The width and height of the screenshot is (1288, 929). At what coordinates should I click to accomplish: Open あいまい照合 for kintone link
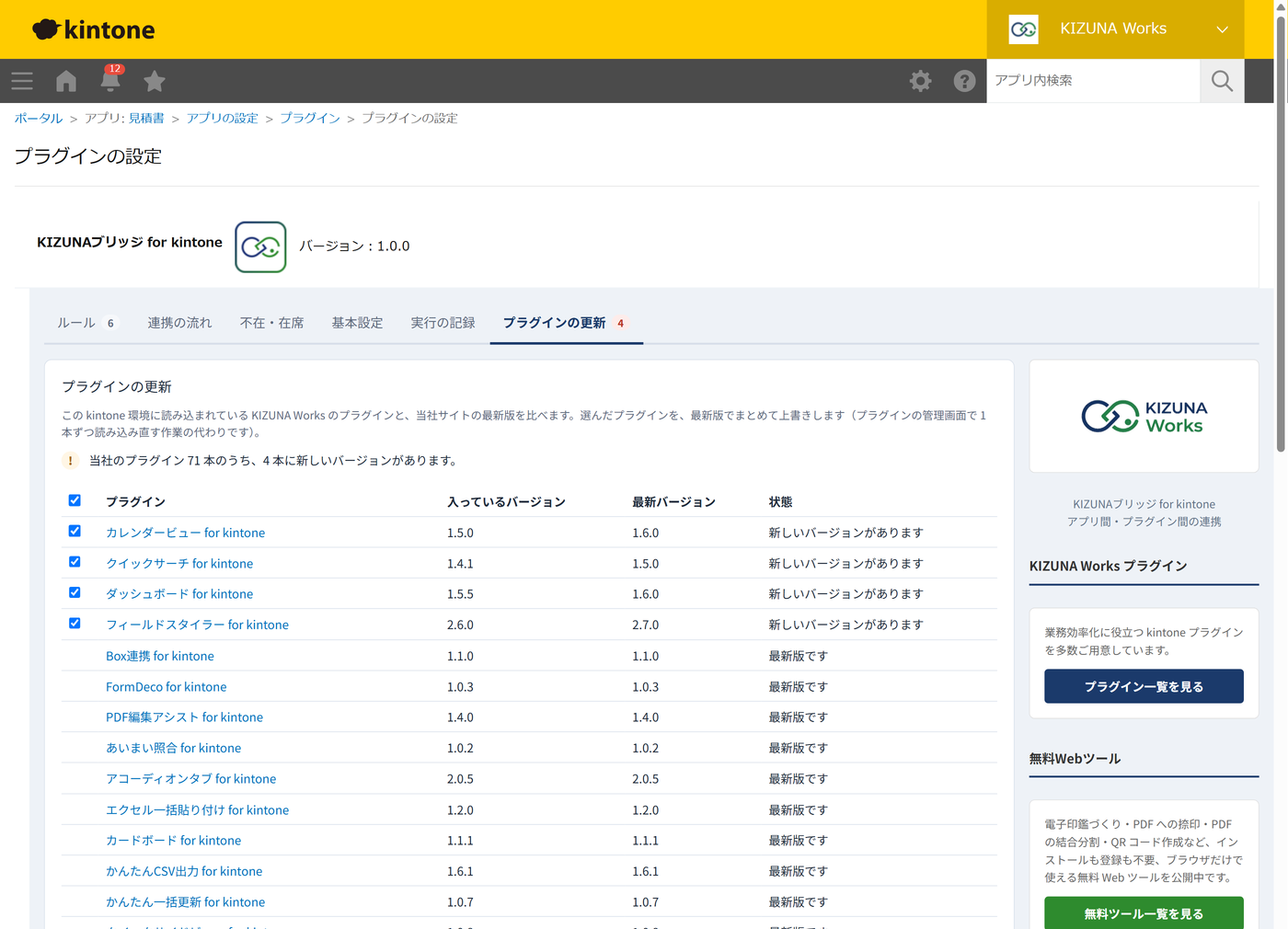click(173, 748)
